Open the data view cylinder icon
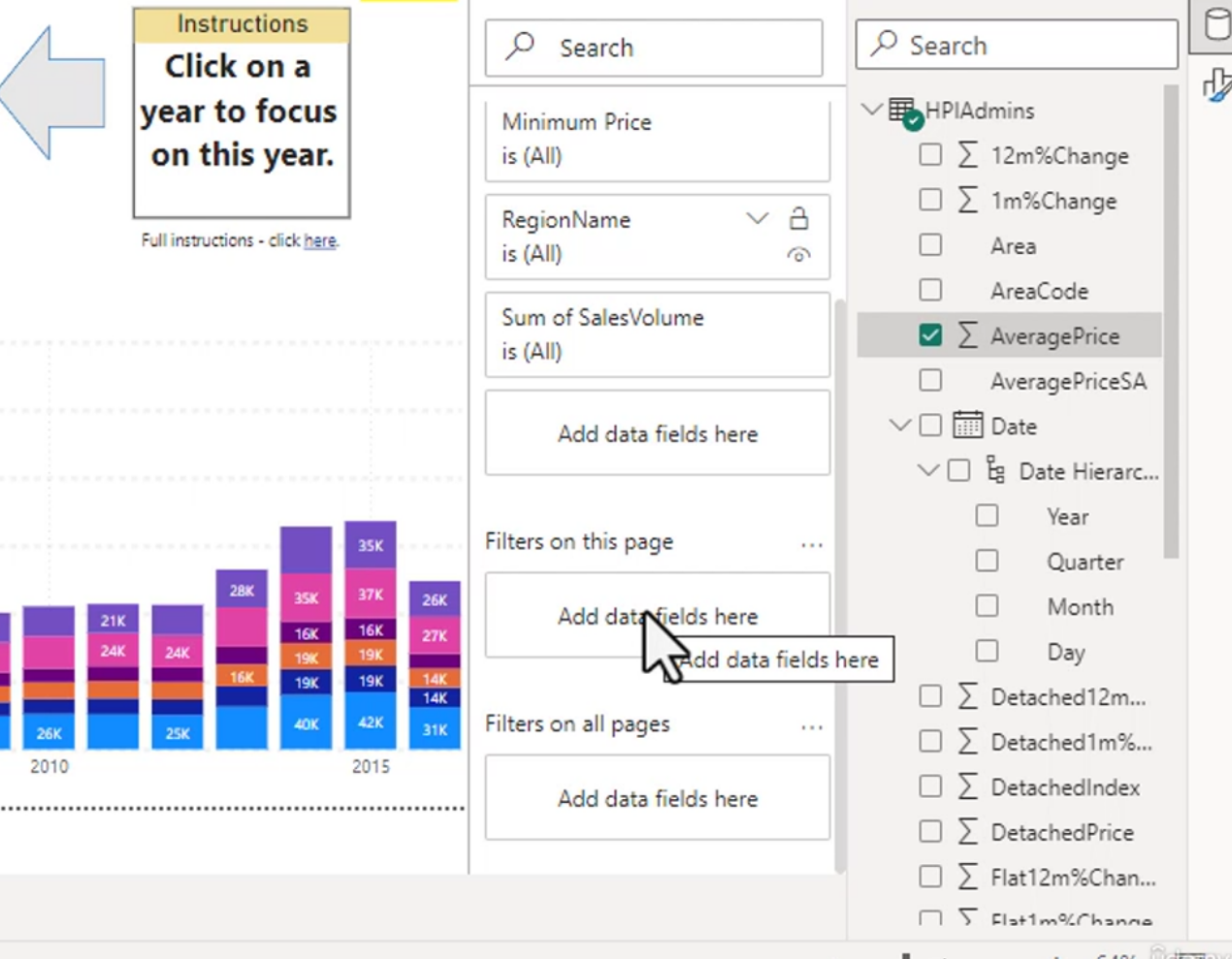Image resolution: width=1232 pixels, height=959 pixels. [1216, 24]
